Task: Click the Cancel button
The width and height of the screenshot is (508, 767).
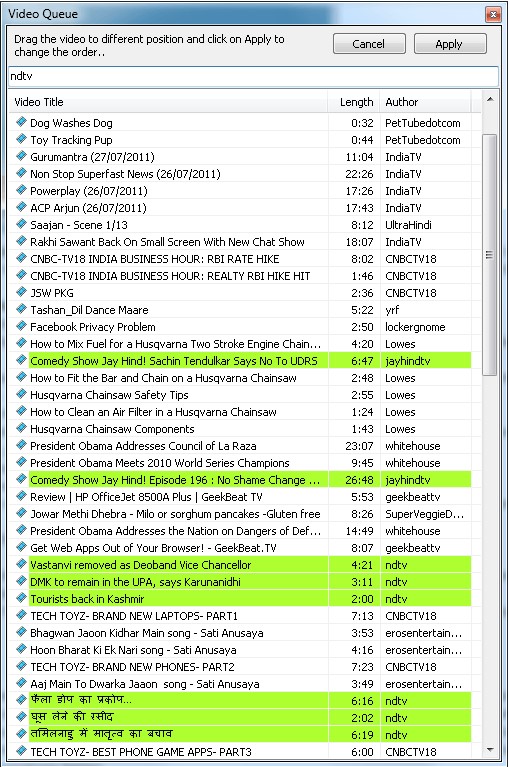Action: (x=369, y=44)
